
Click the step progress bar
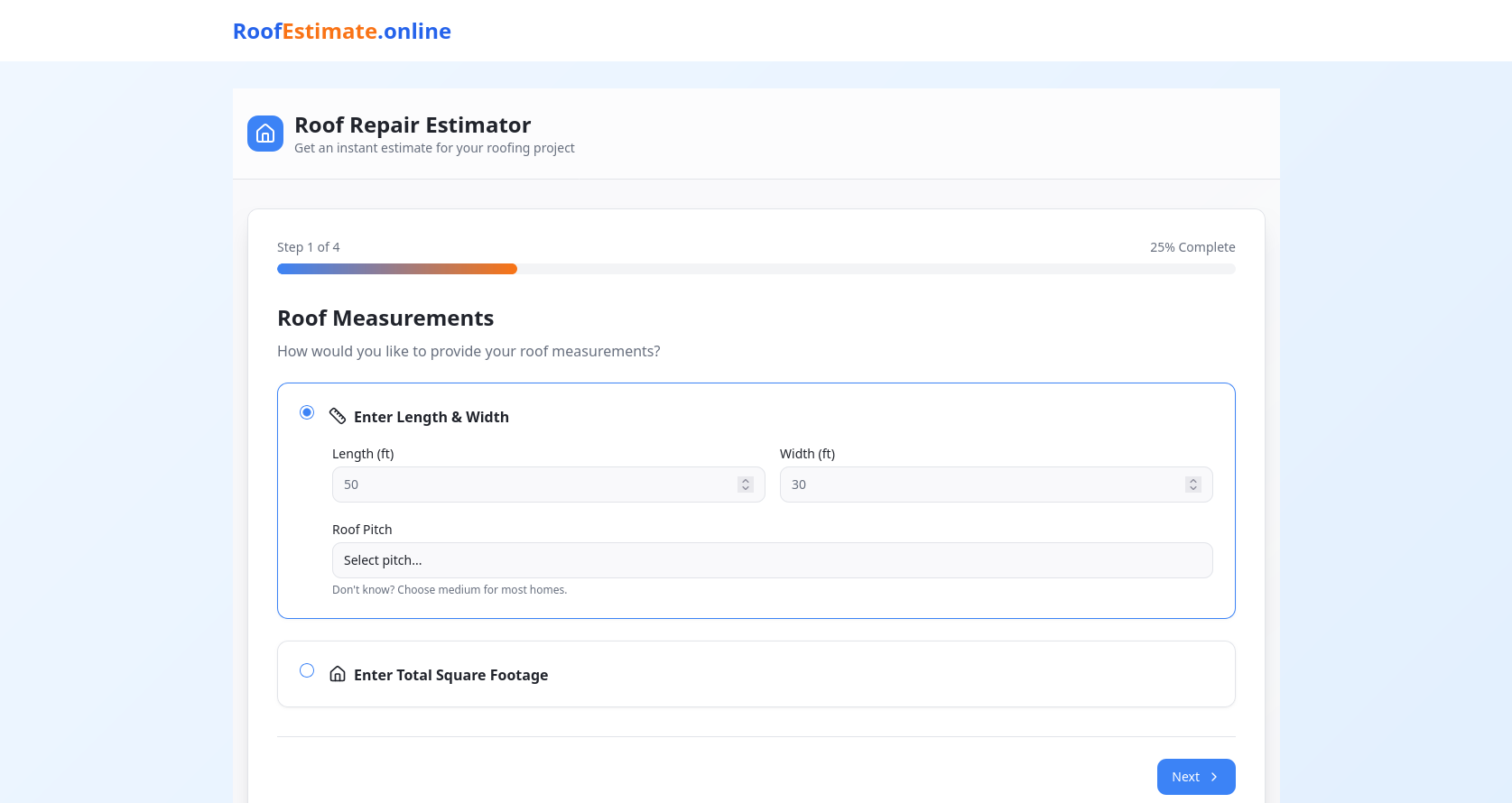coord(756,269)
